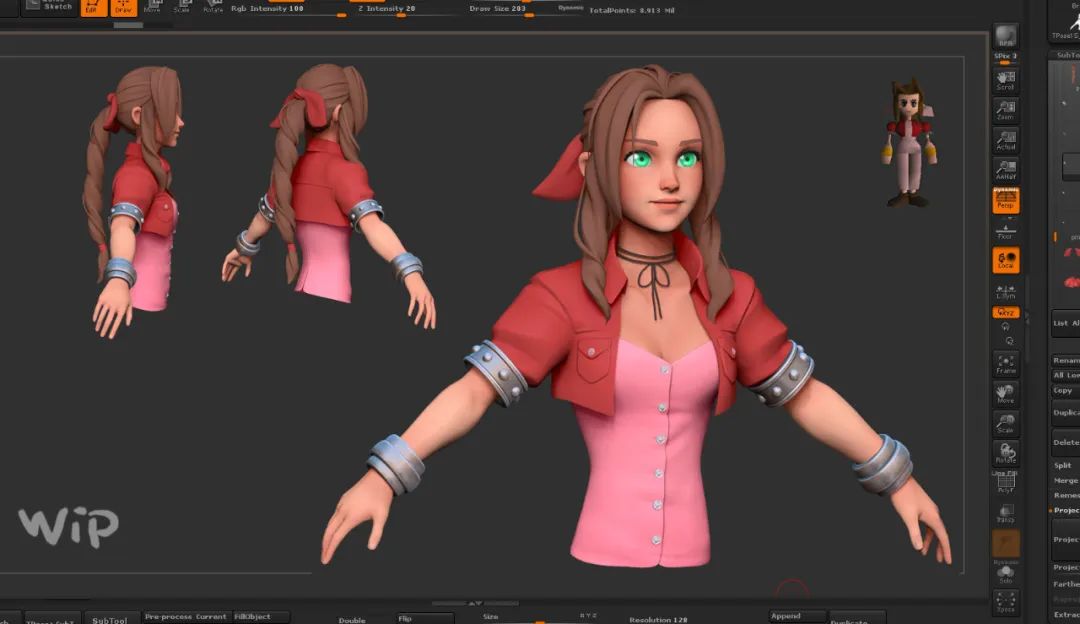Expand the Remesh section
Viewport: 1080px width, 624px height.
[1065, 495]
